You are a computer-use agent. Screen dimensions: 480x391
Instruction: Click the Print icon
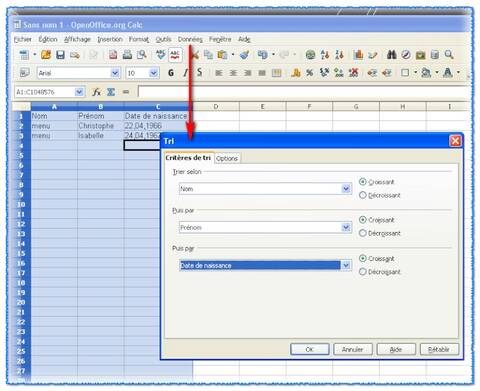click(x=127, y=55)
